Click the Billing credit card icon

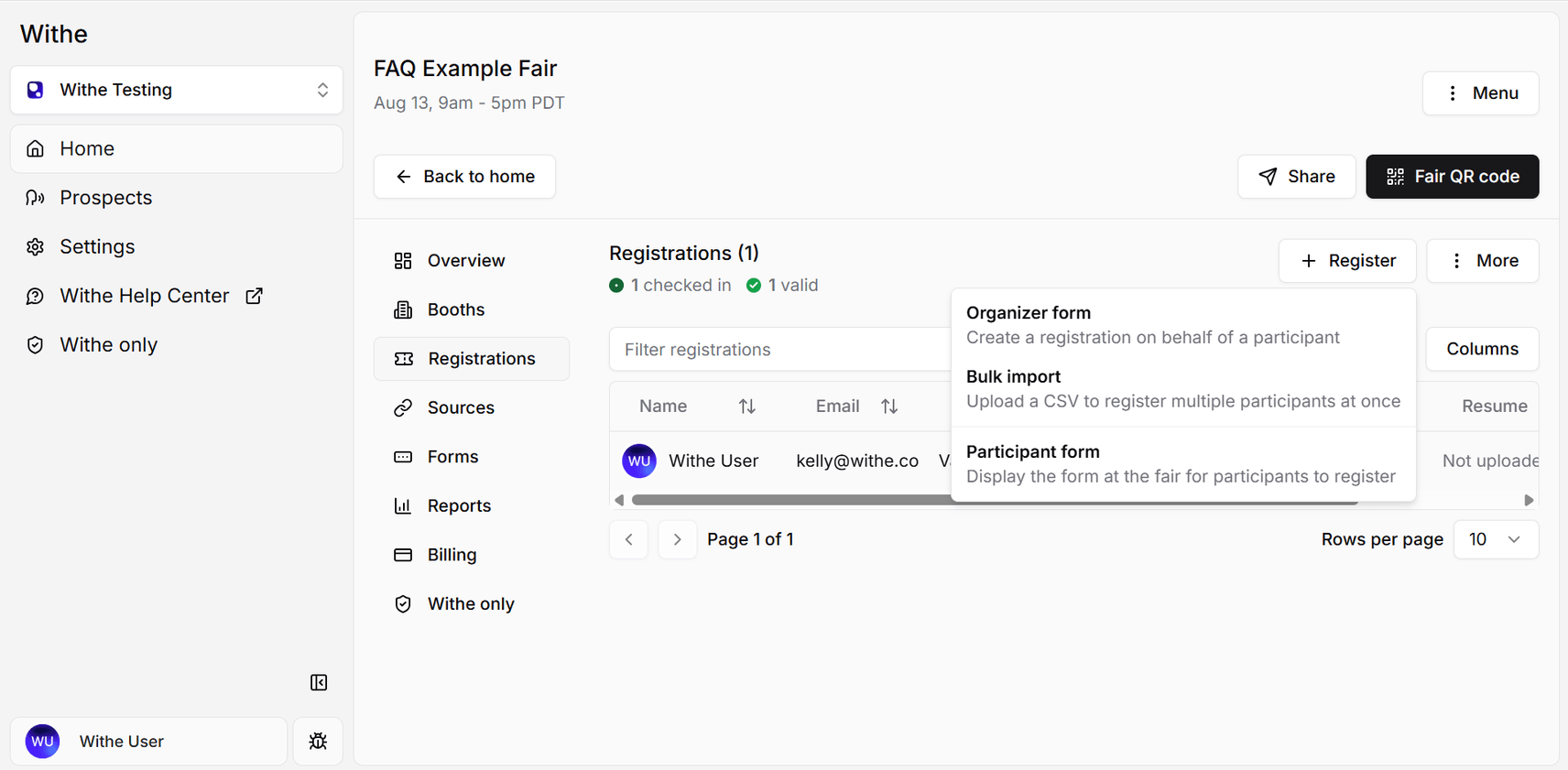point(403,555)
